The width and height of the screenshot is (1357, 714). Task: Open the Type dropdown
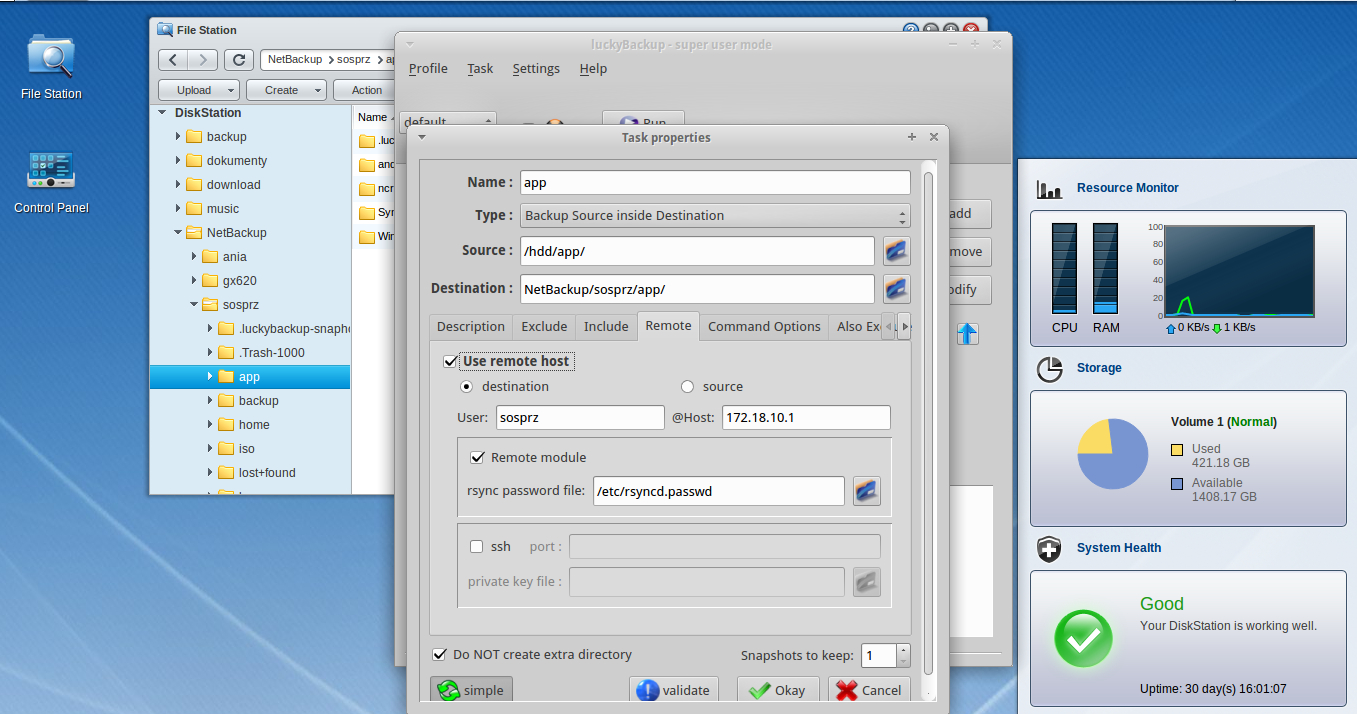(715, 216)
